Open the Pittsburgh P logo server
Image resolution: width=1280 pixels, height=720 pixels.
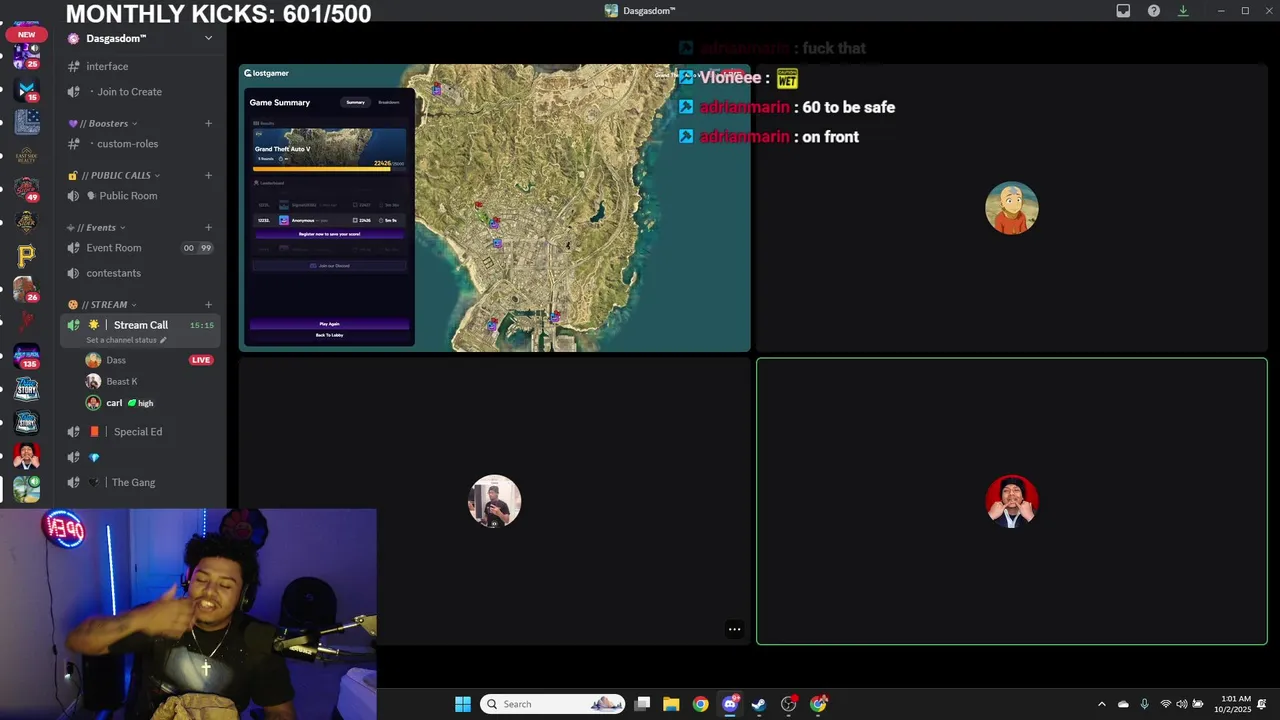[27, 256]
